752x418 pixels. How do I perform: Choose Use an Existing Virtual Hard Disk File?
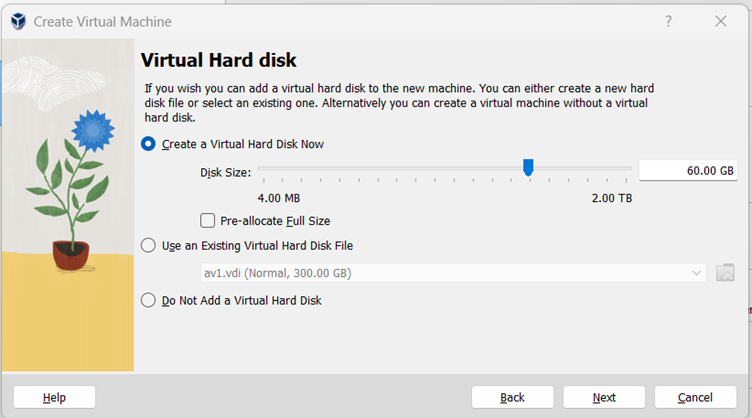coord(149,246)
